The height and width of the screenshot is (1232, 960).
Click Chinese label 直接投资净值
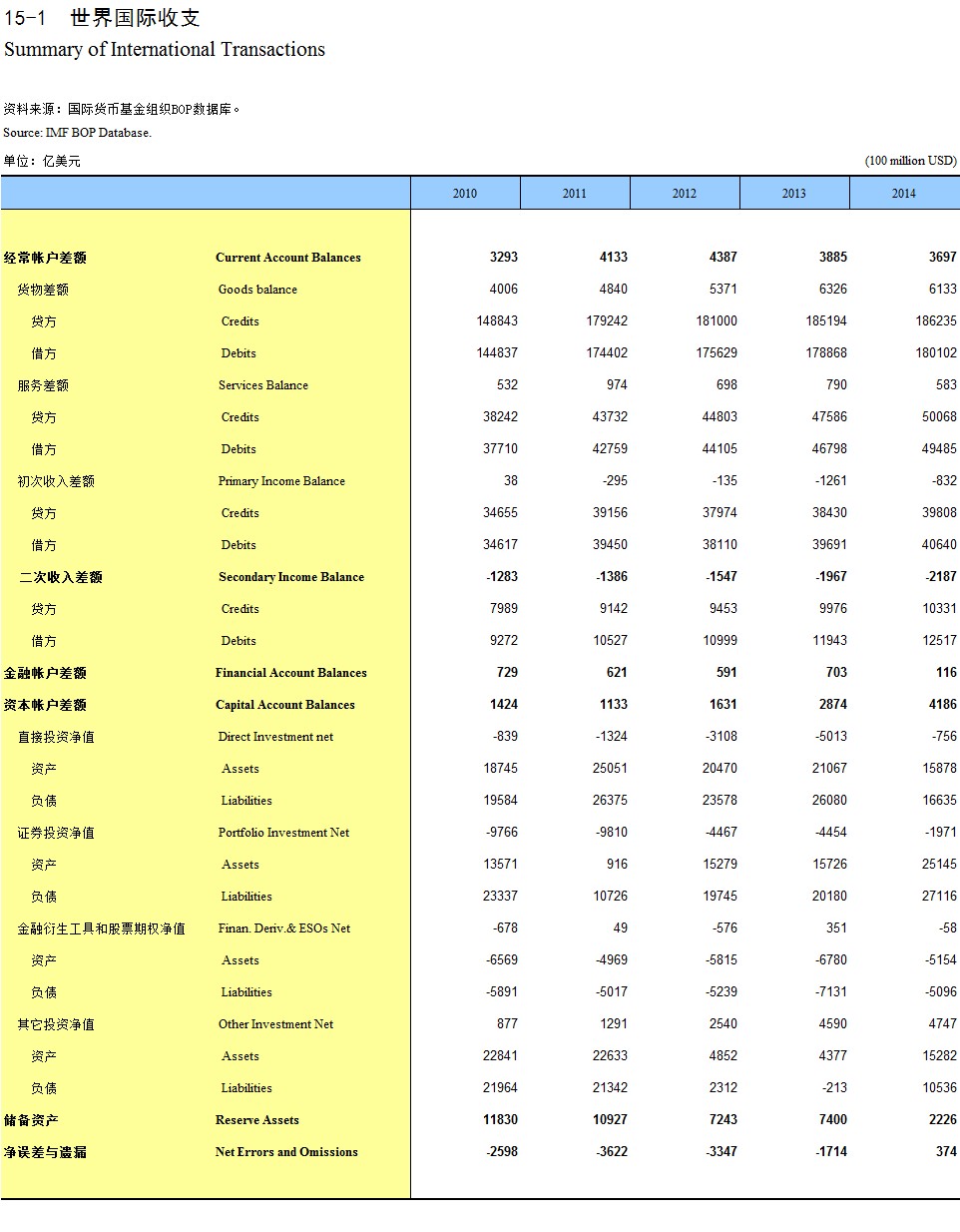pos(56,737)
